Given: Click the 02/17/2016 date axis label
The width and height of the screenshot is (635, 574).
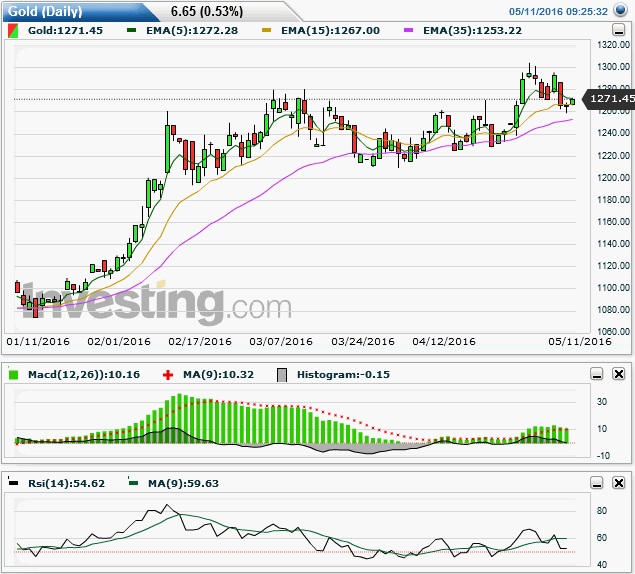Looking at the screenshot, I should (200, 342).
